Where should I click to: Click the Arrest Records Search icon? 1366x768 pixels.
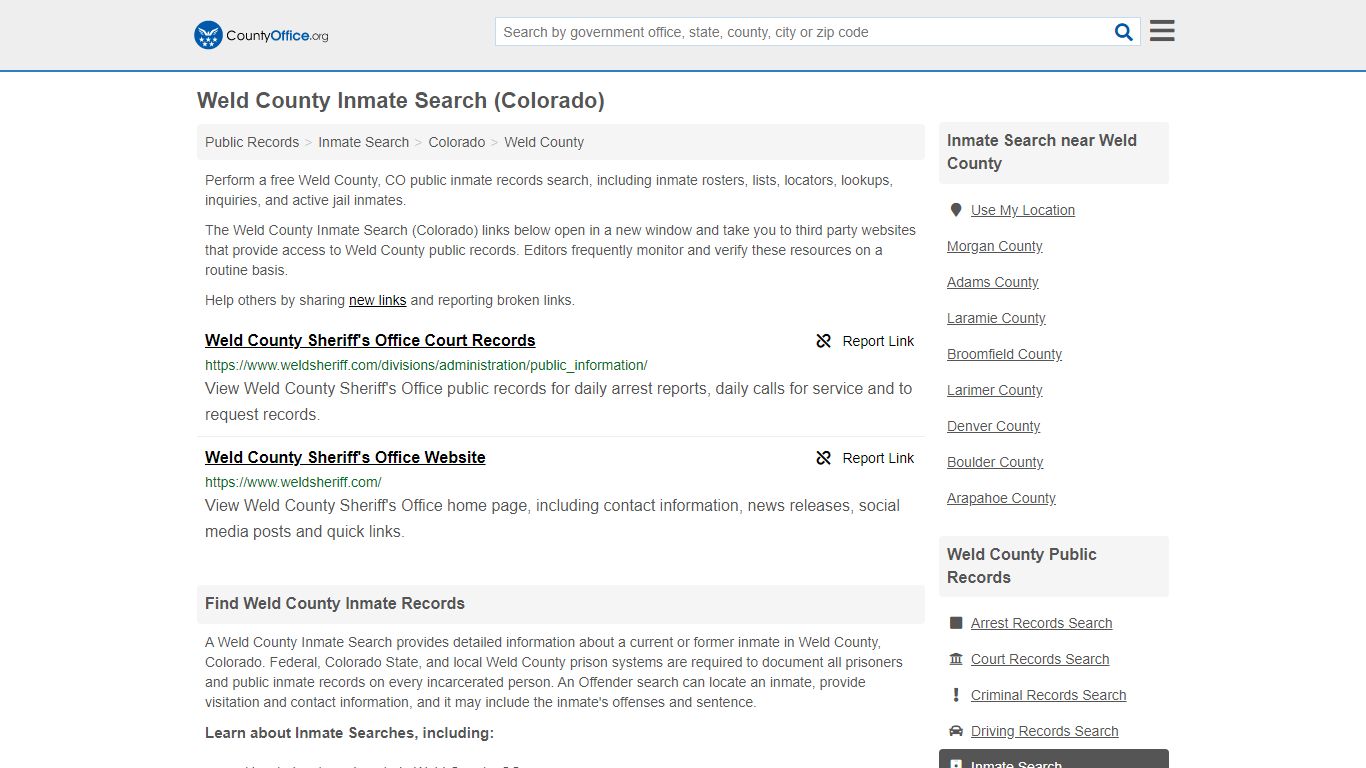point(956,623)
